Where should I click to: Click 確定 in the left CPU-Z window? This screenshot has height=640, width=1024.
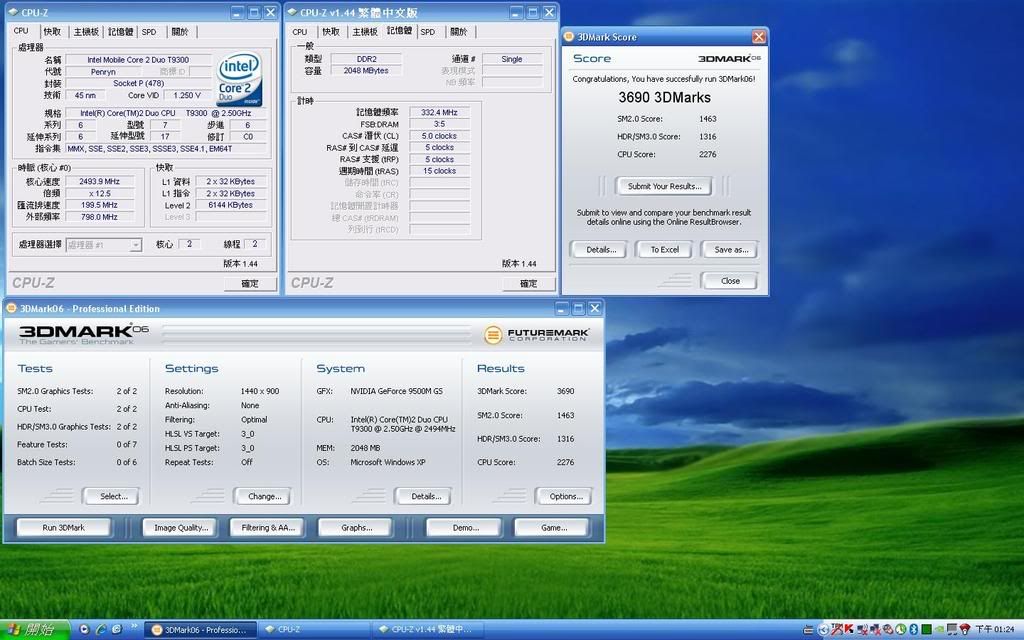point(249,283)
